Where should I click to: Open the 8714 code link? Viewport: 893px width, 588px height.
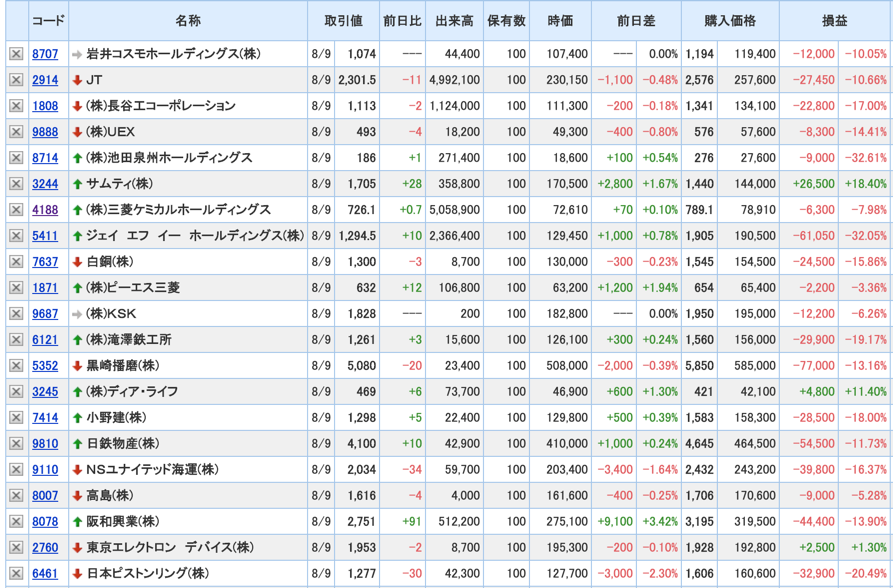(x=45, y=158)
